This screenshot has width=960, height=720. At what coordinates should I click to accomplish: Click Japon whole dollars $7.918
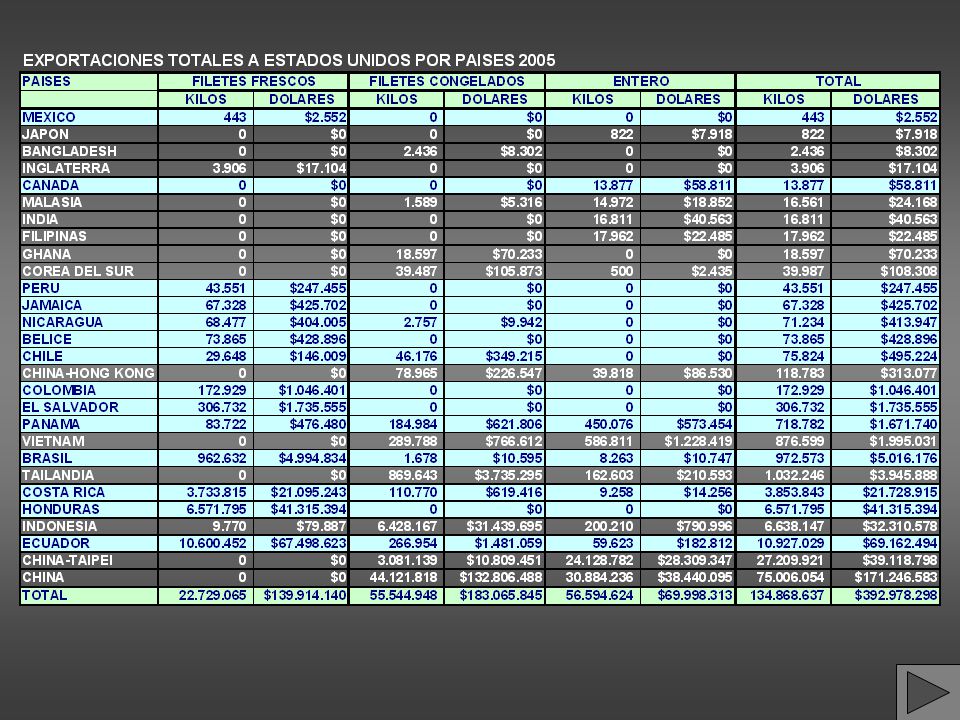point(711,134)
